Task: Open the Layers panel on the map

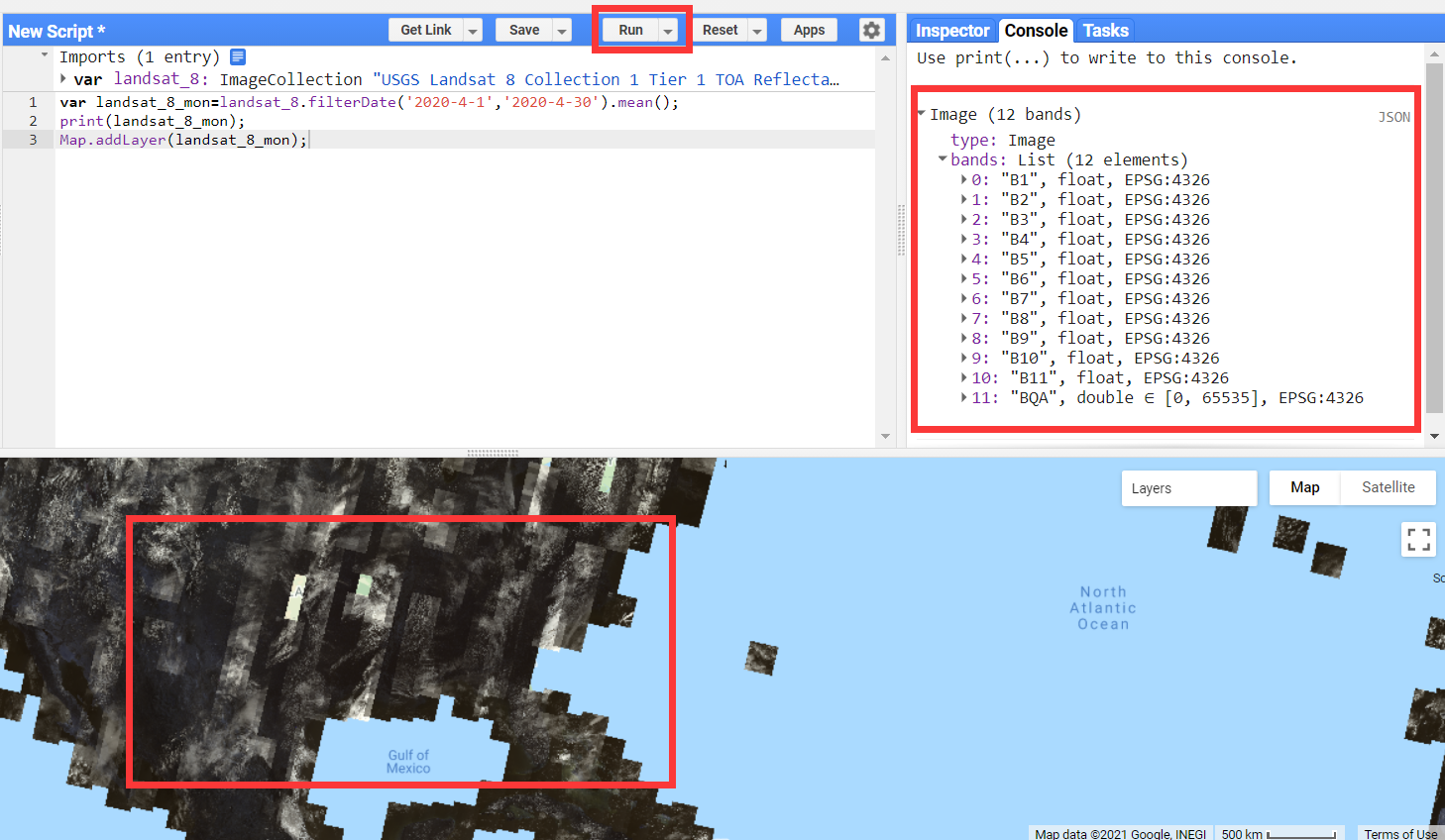Action: coord(1188,487)
